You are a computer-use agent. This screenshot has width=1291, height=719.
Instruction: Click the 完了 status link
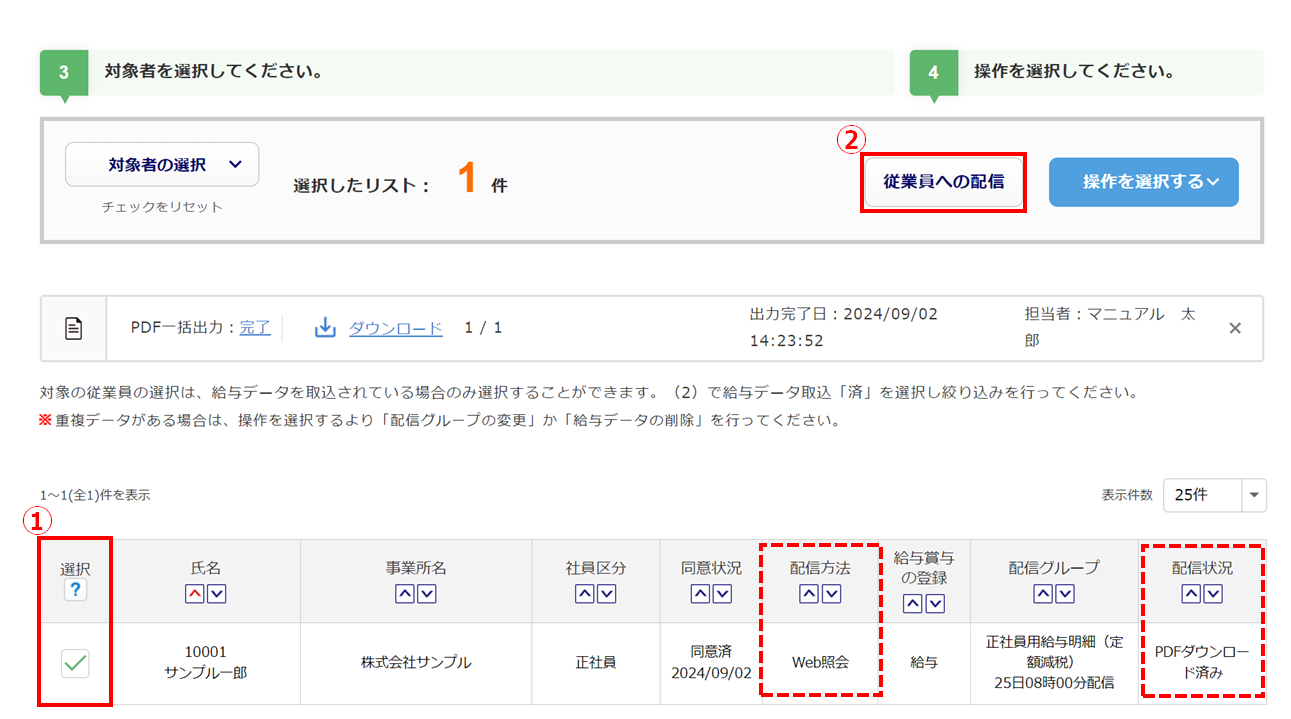[x=255, y=328]
